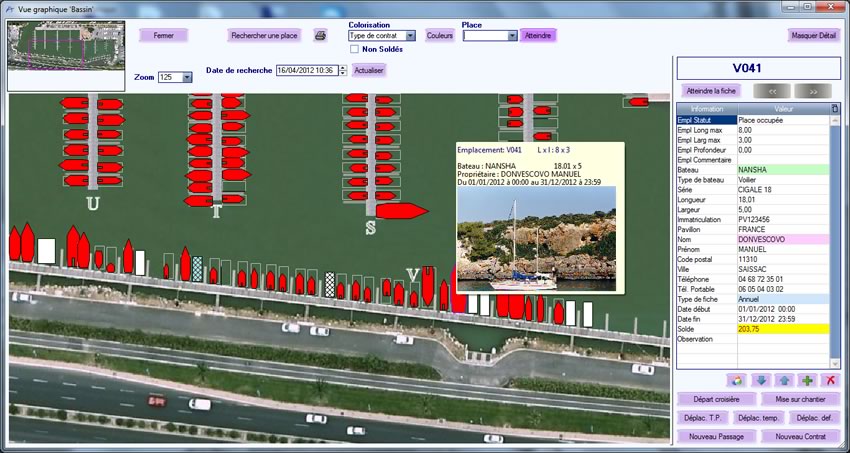Click the color wheel icon button
The height and width of the screenshot is (453, 850).
(736, 380)
